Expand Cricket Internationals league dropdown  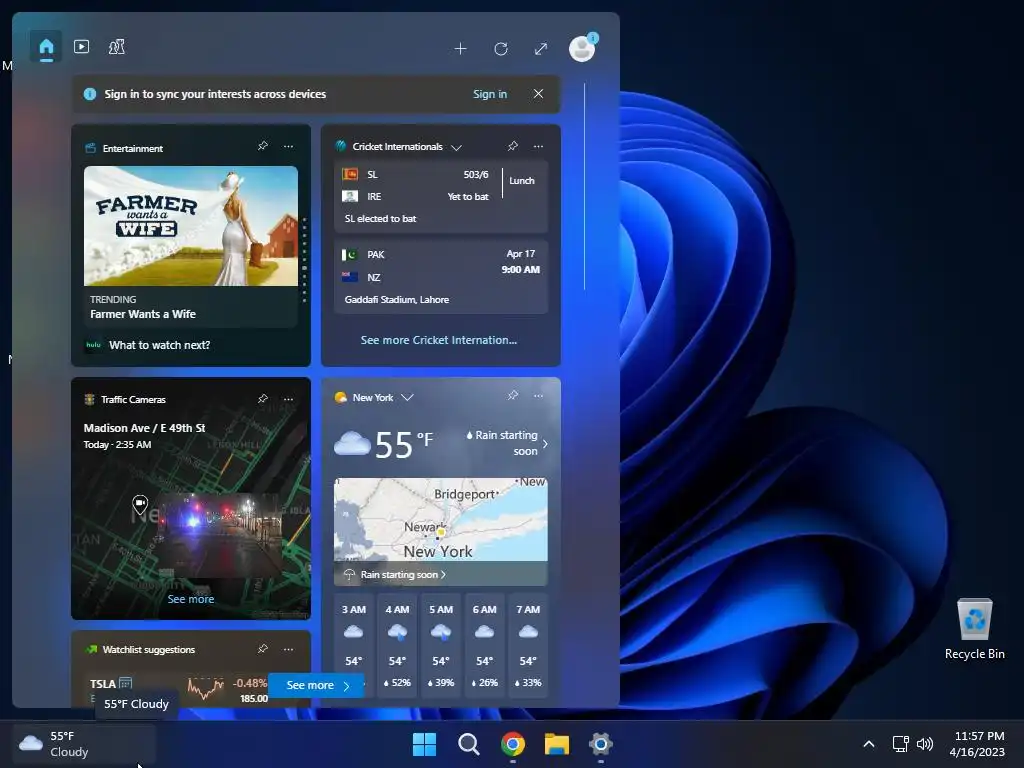click(x=456, y=147)
